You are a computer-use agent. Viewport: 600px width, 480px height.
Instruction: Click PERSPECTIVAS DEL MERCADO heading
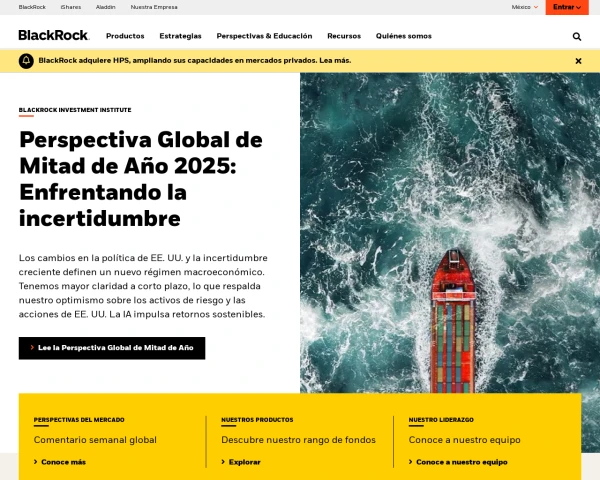[79, 420]
